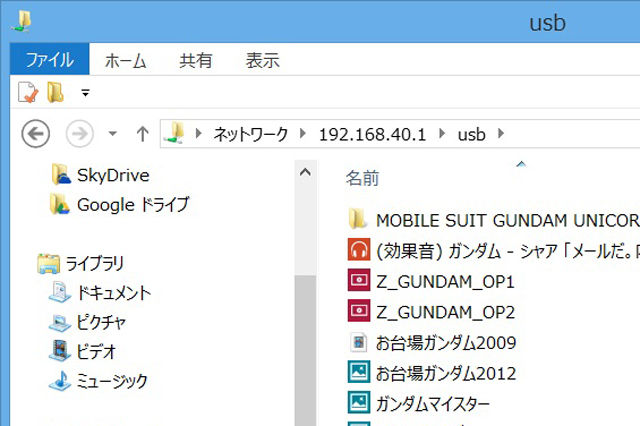Click the navigation pane scroll up arrow
Screen dimensions: 640x426
[305, 173]
